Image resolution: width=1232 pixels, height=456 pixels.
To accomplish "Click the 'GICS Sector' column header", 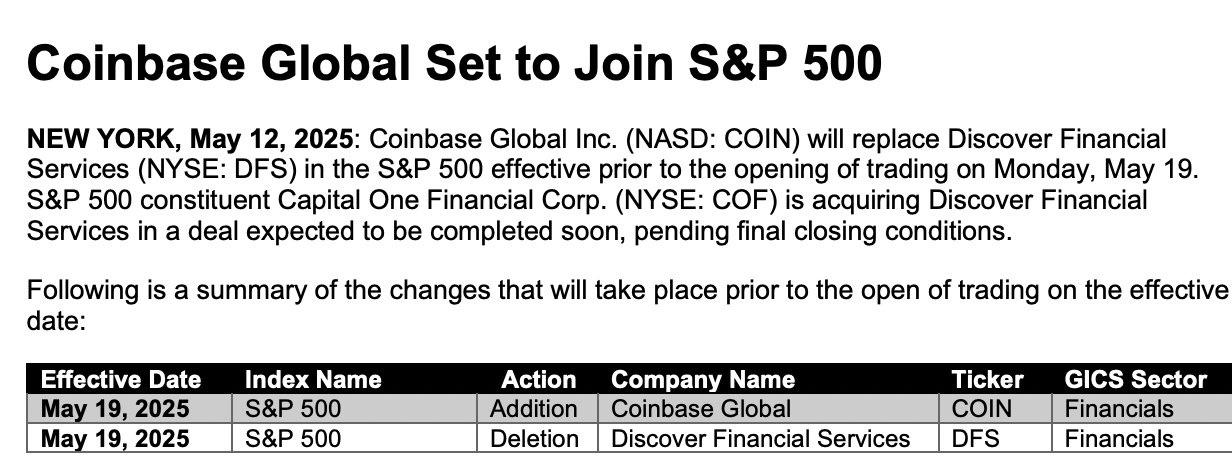I will point(1136,380).
